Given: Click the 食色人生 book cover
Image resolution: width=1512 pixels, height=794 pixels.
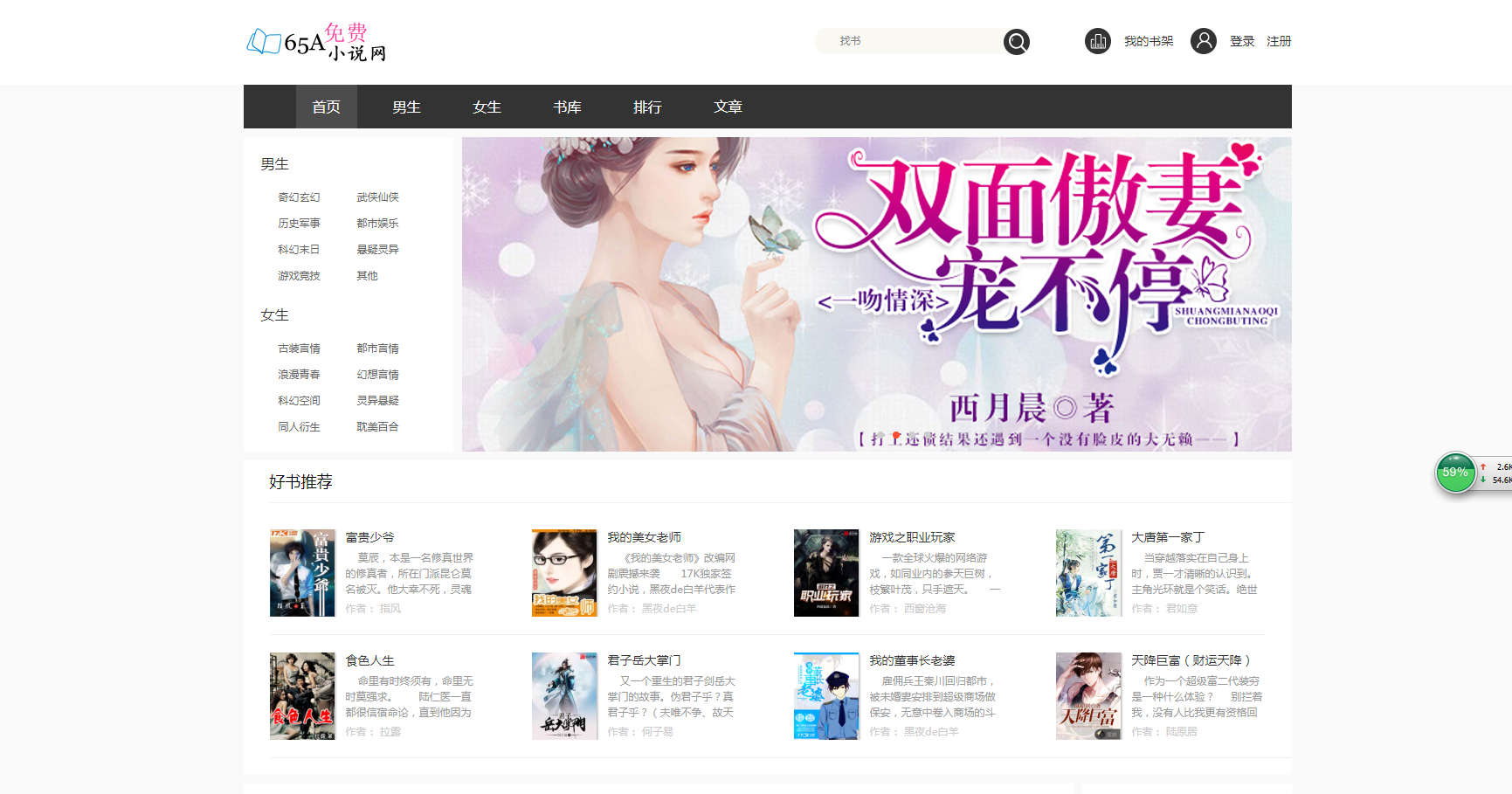Looking at the screenshot, I should (302, 695).
